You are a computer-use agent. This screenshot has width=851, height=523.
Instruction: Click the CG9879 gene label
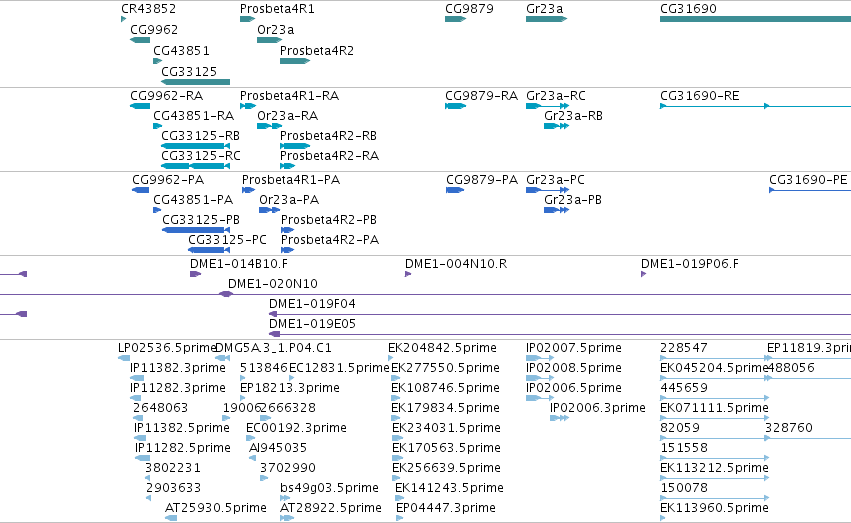[x=469, y=9]
